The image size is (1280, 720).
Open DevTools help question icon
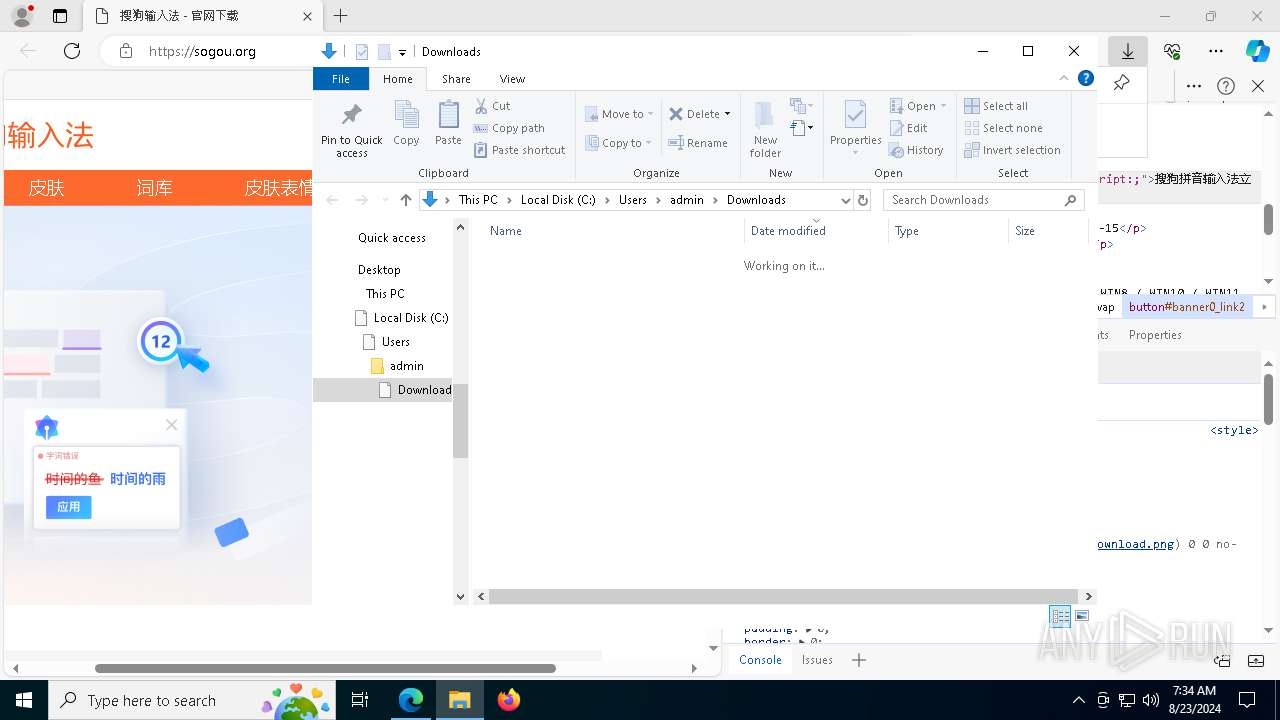pyautogui.click(x=1226, y=86)
